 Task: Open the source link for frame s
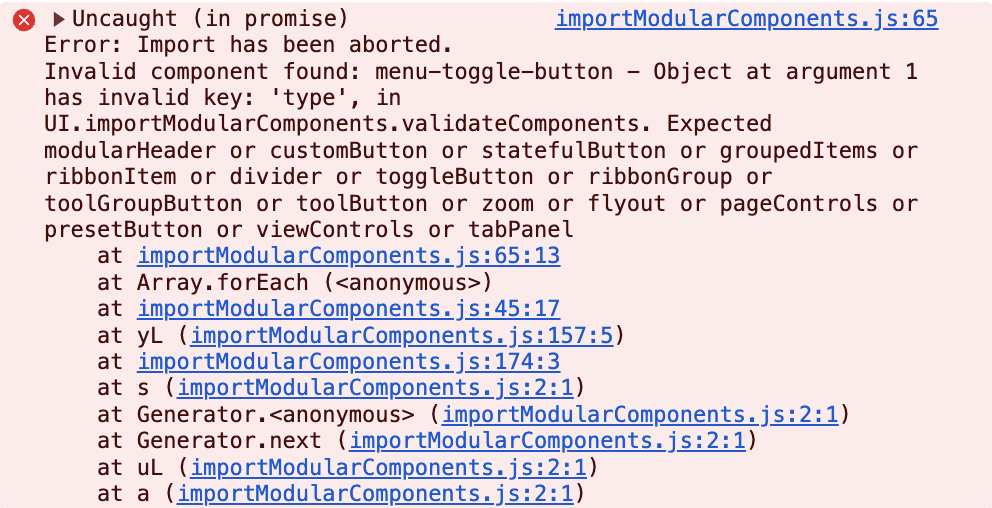tap(374, 387)
